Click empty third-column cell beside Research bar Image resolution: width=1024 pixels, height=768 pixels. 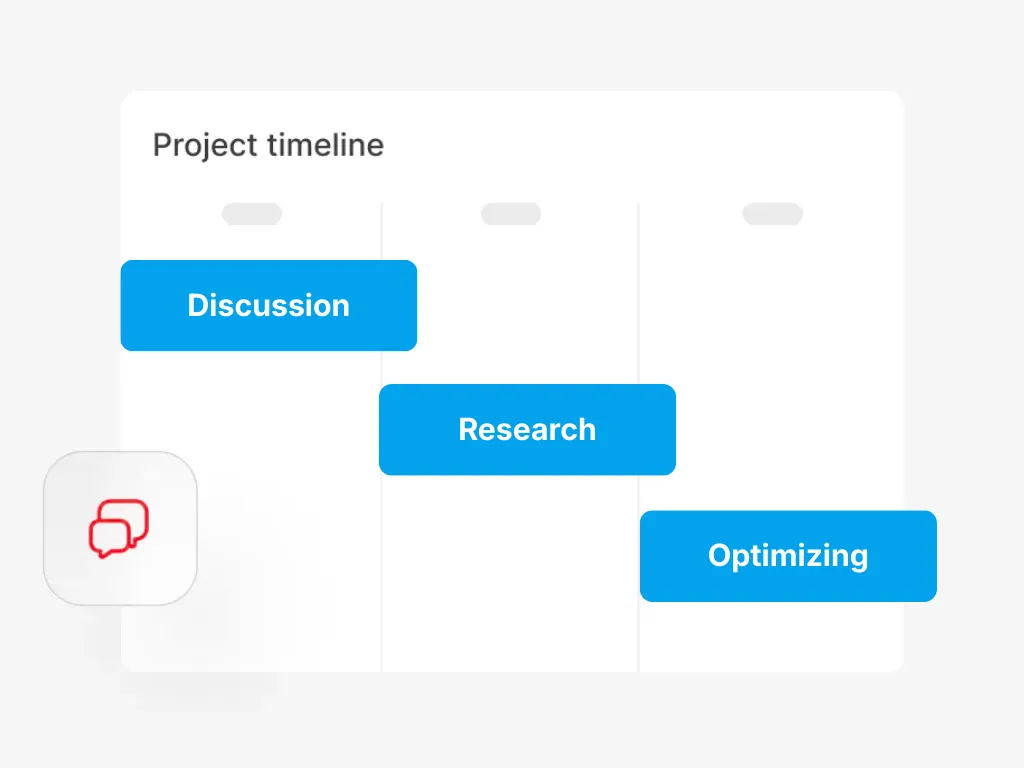790,430
